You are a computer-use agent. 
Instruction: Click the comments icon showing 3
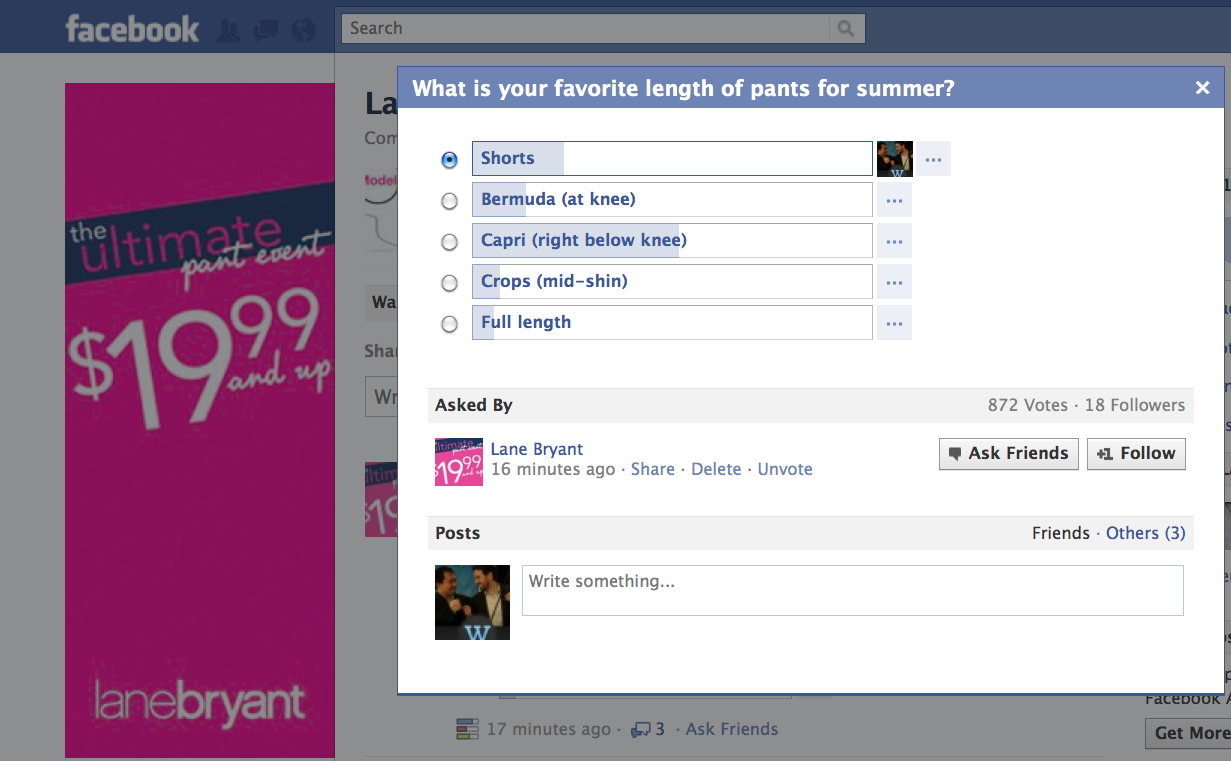point(647,729)
